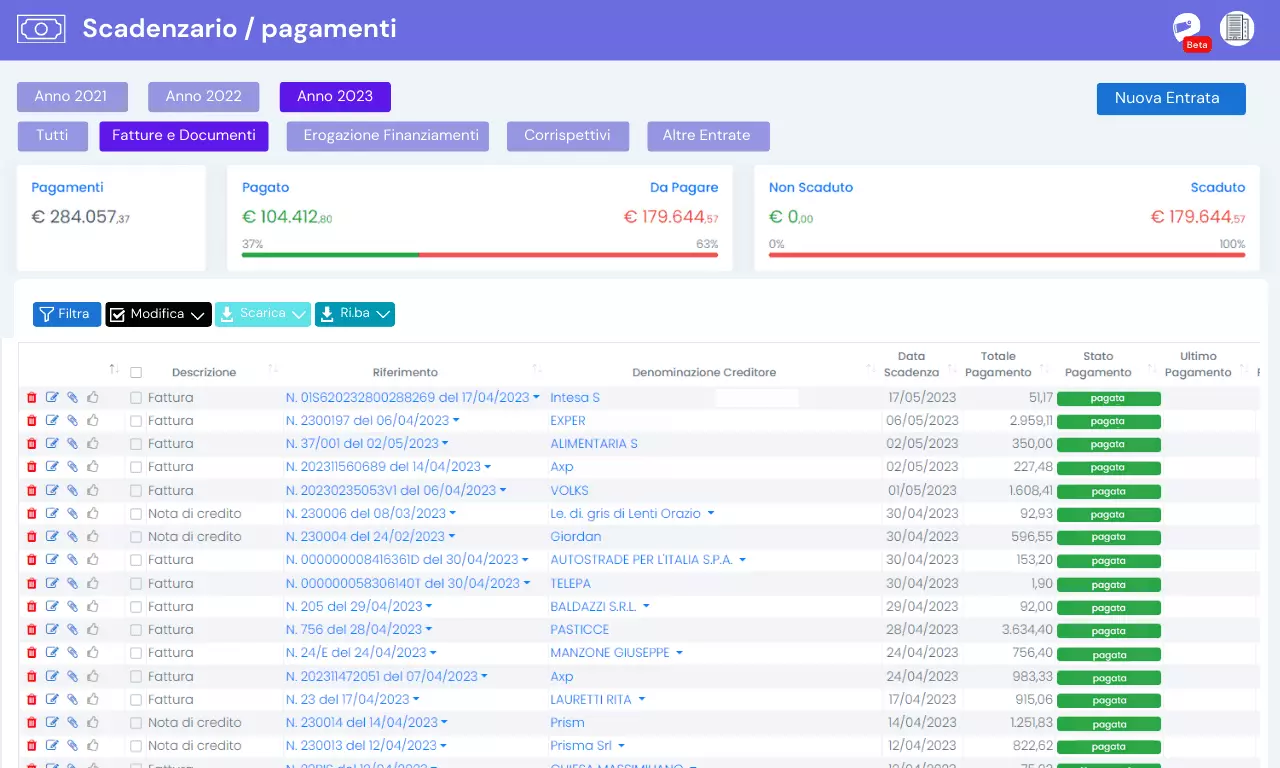1280x768 pixels.
Task: Open the Modifica dropdown
Action: click(x=158, y=314)
